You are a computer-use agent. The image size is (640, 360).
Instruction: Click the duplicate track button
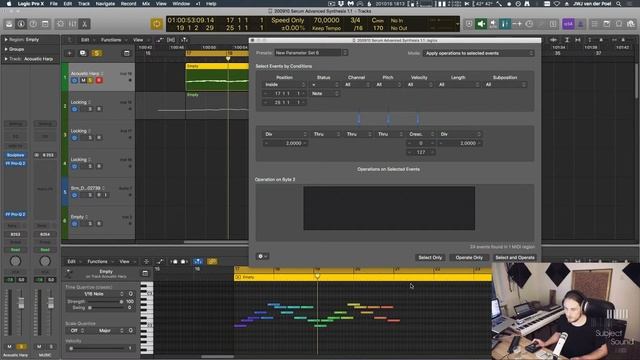tap(83, 53)
